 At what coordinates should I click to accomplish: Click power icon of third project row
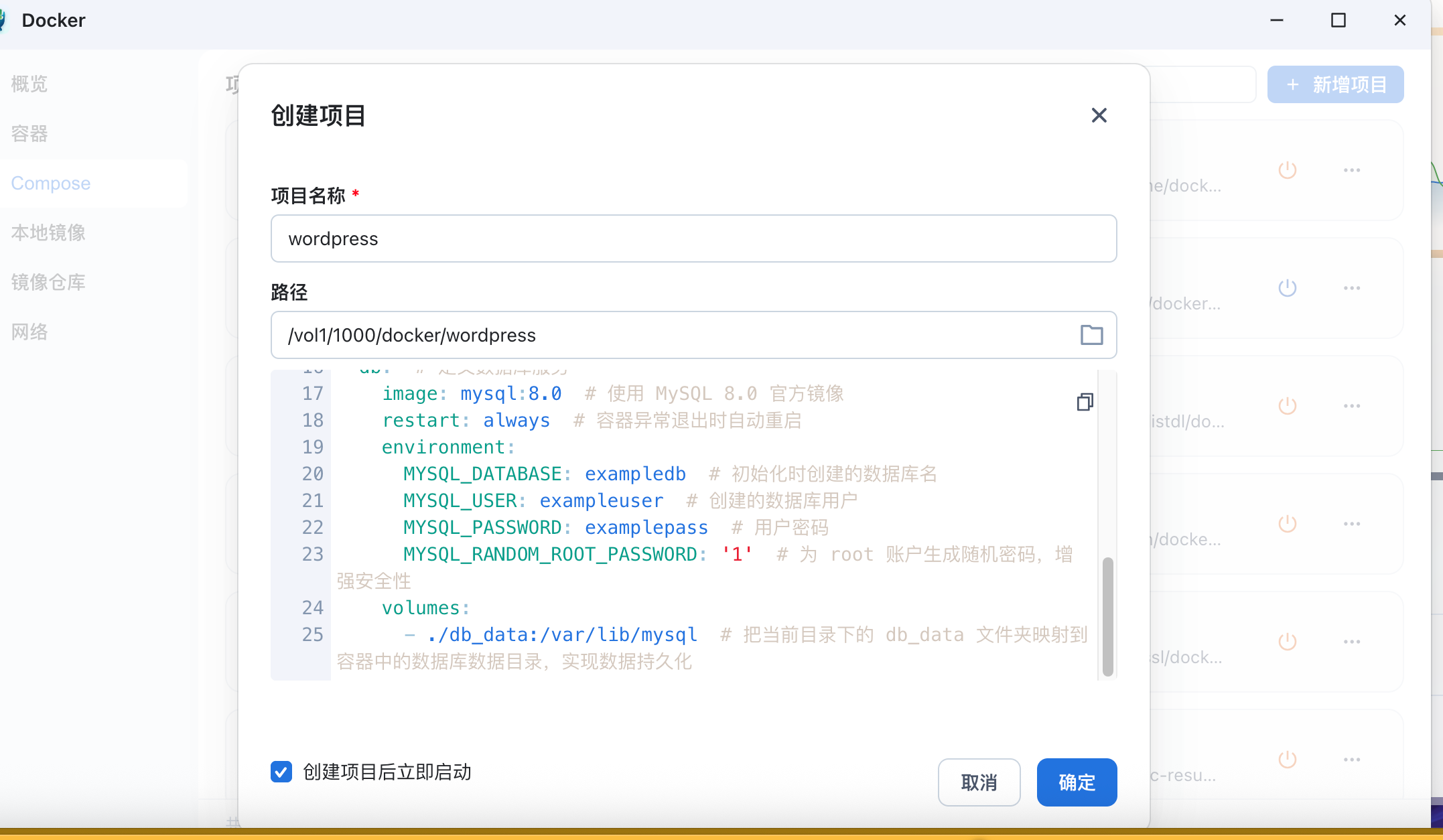[1287, 406]
